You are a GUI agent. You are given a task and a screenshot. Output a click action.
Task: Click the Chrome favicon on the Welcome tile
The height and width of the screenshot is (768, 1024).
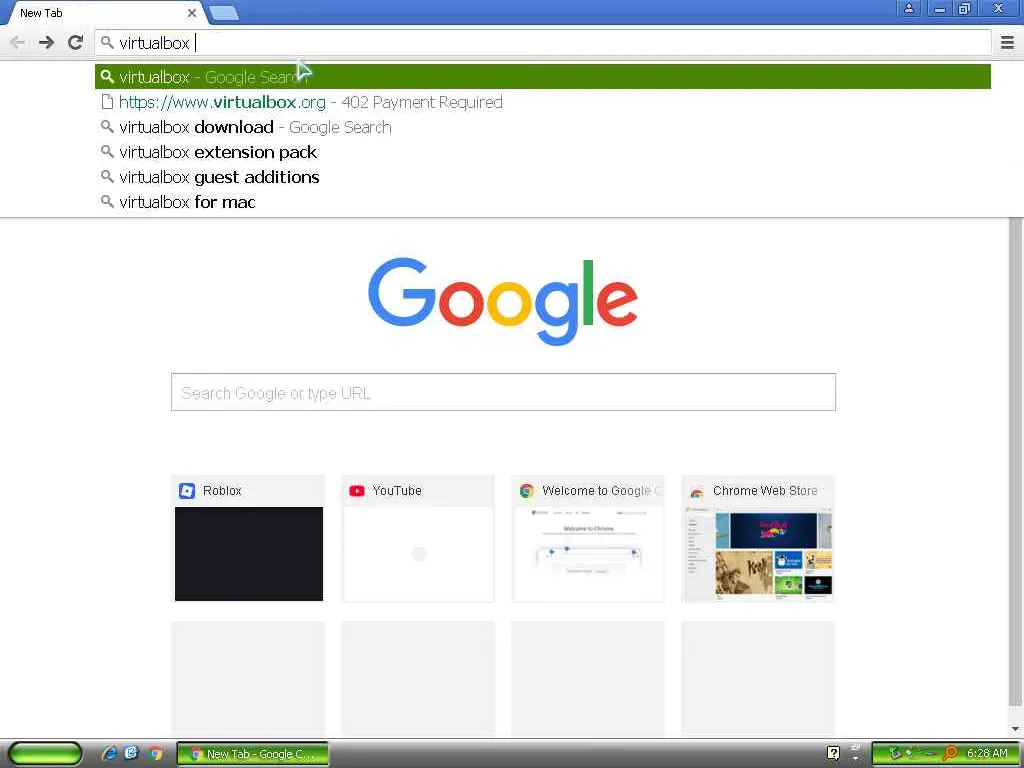click(526, 490)
